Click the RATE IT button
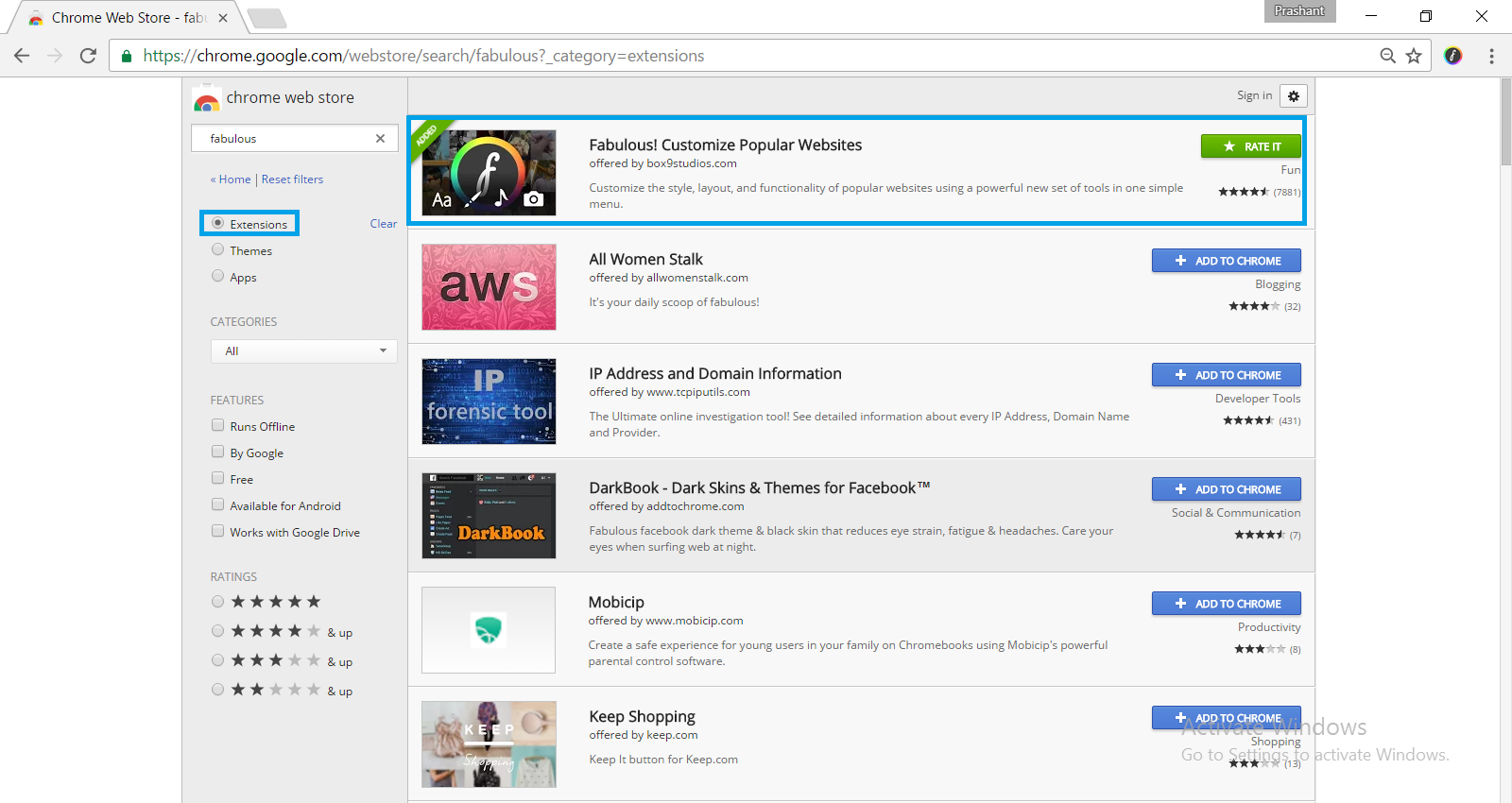Viewport: 1512px width, 803px height. tap(1250, 146)
